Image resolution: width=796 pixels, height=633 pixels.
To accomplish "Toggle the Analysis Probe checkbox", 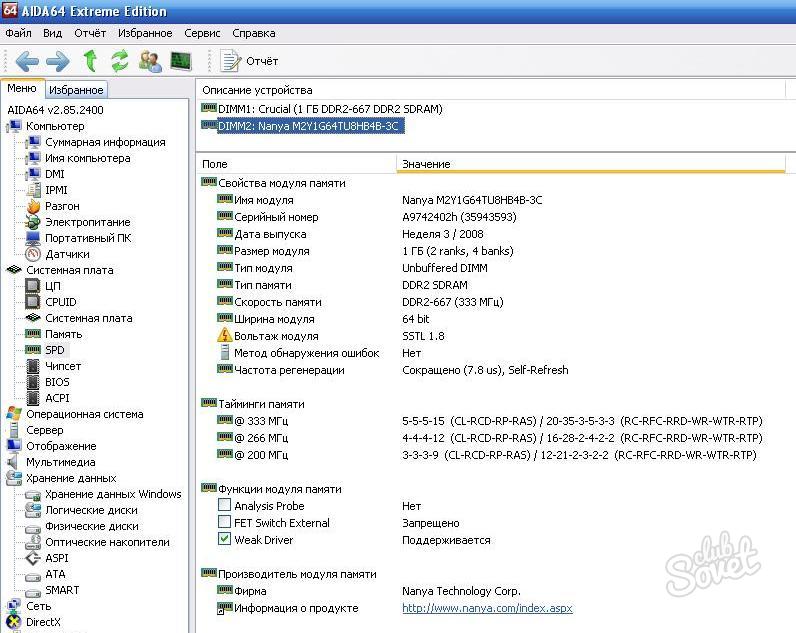I will pos(224,505).
